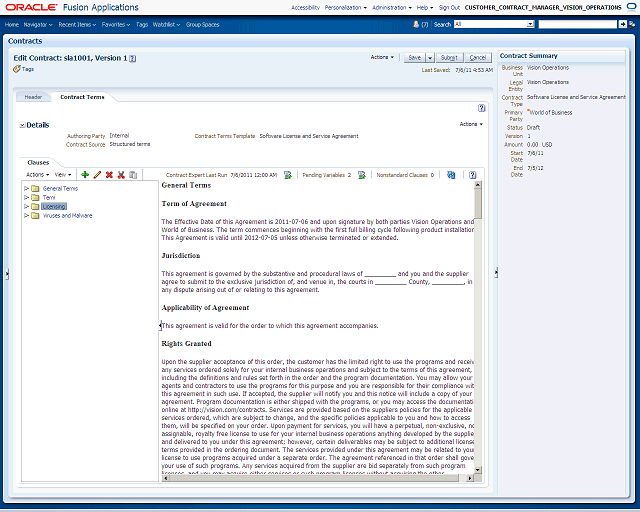This screenshot has height=512, width=640.
Task: Click help icon next to Edit Contract title
Action: click(133, 58)
